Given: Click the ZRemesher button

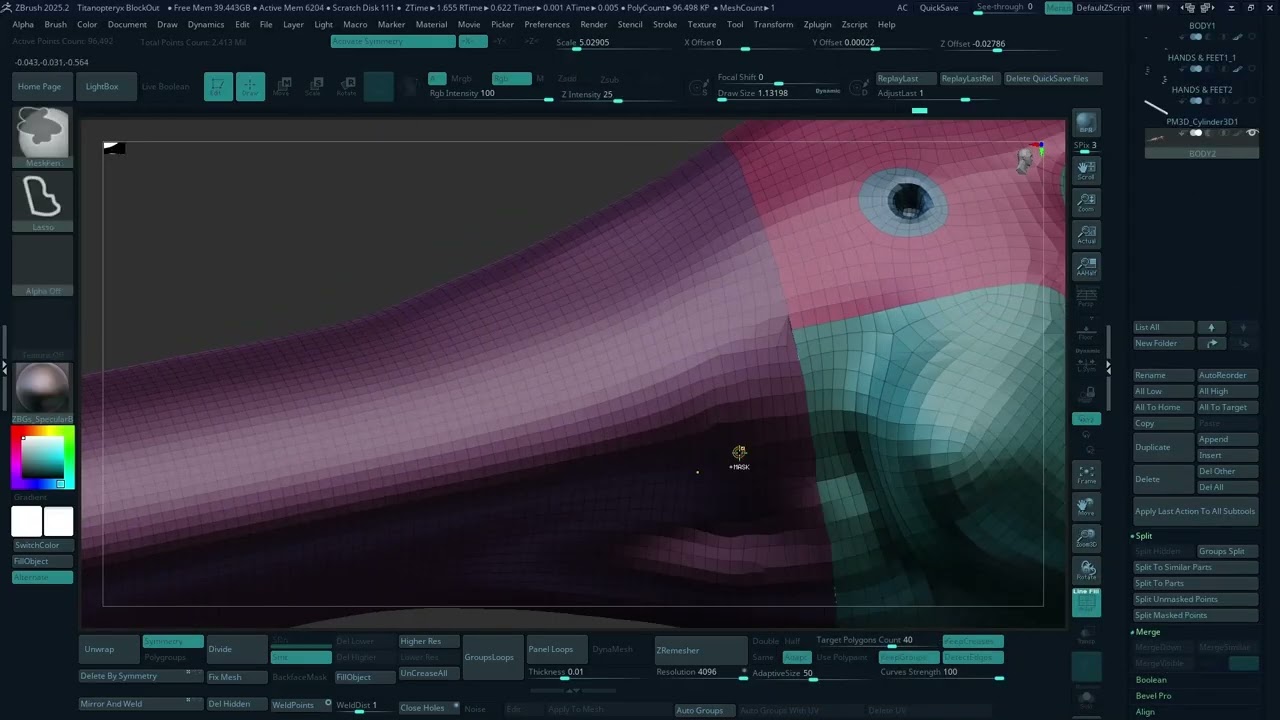Looking at the screenshot, I should tap(700, 650).
